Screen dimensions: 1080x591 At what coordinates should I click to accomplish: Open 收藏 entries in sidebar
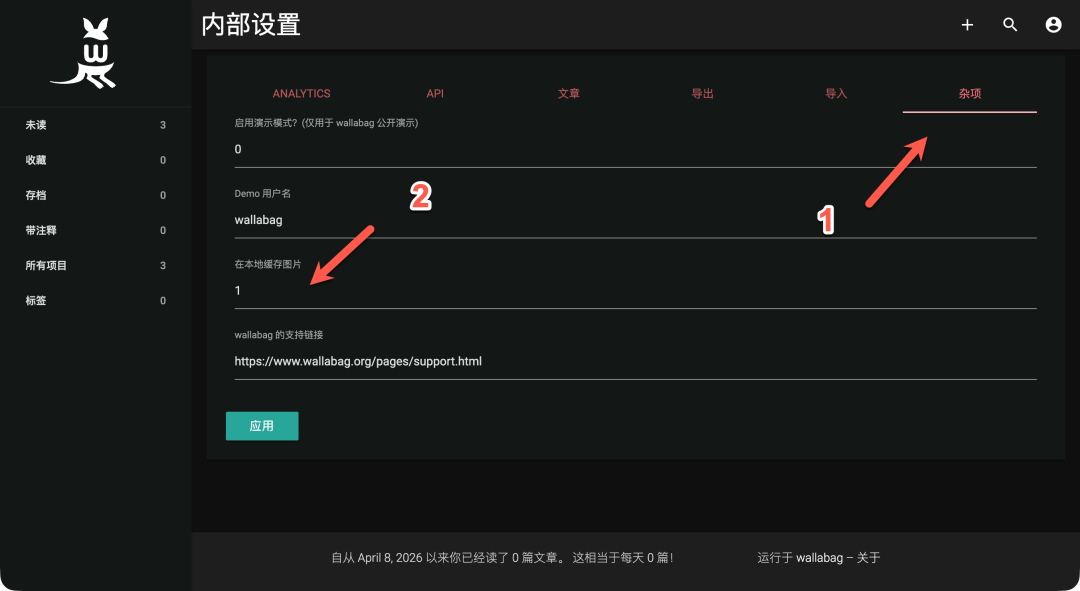tap(96, 160)
